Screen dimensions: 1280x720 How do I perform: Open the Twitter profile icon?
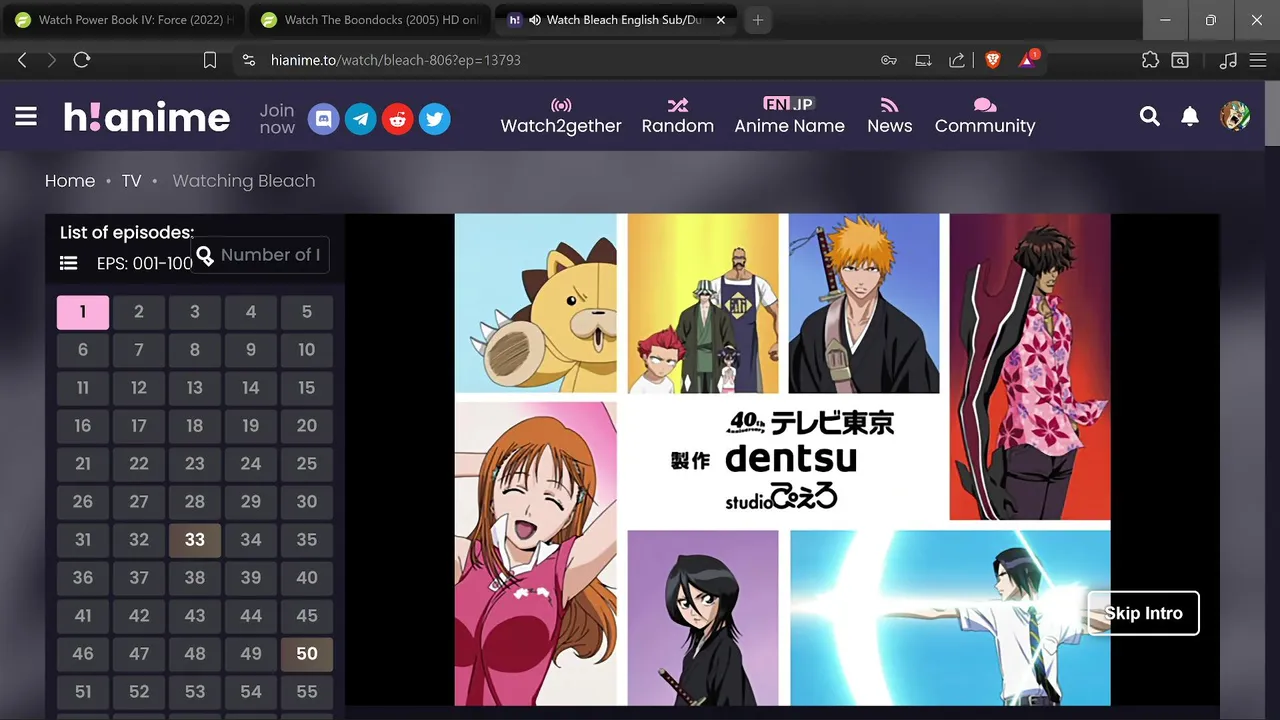click(x=434, y=119)
